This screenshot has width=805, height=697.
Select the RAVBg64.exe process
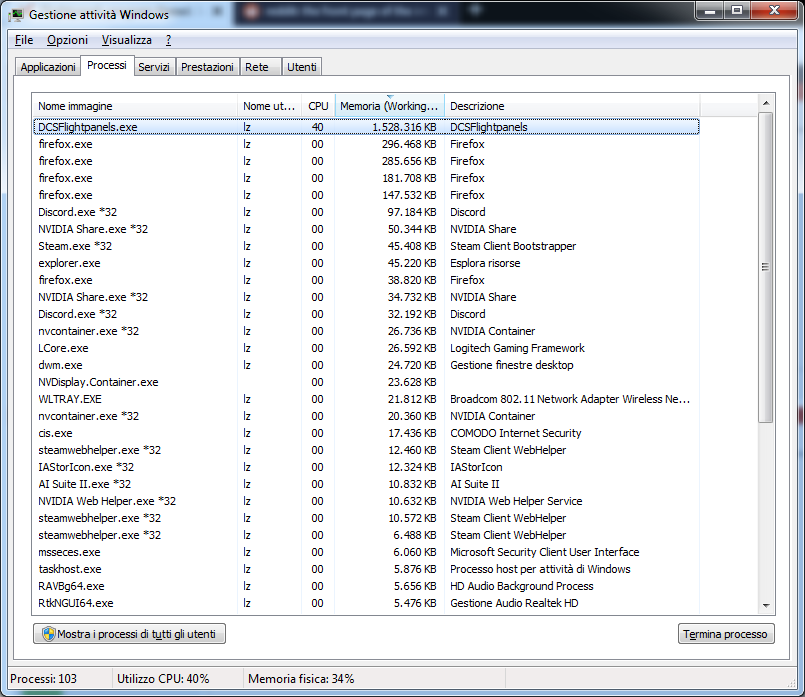click(x=366, y=586)
